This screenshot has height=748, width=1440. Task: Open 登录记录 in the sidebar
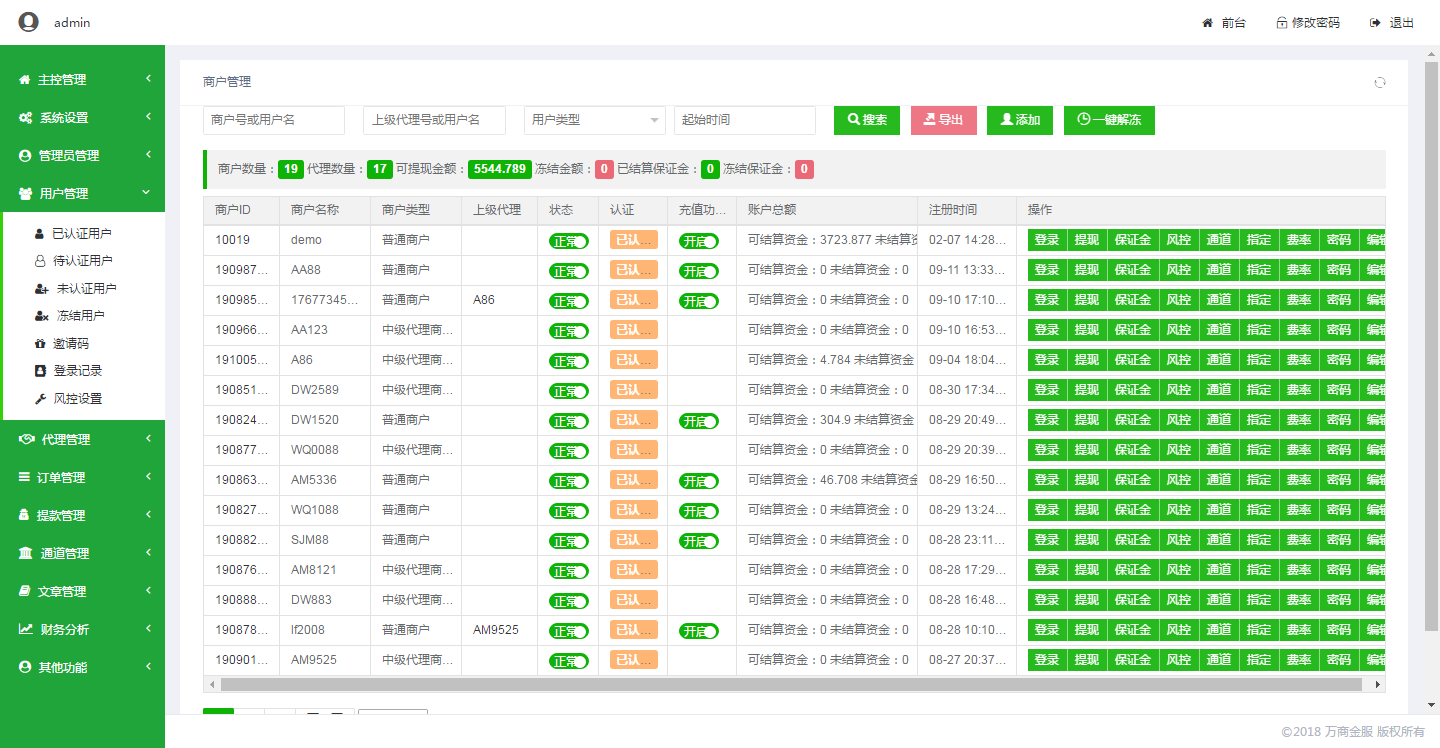pos(77,371)
